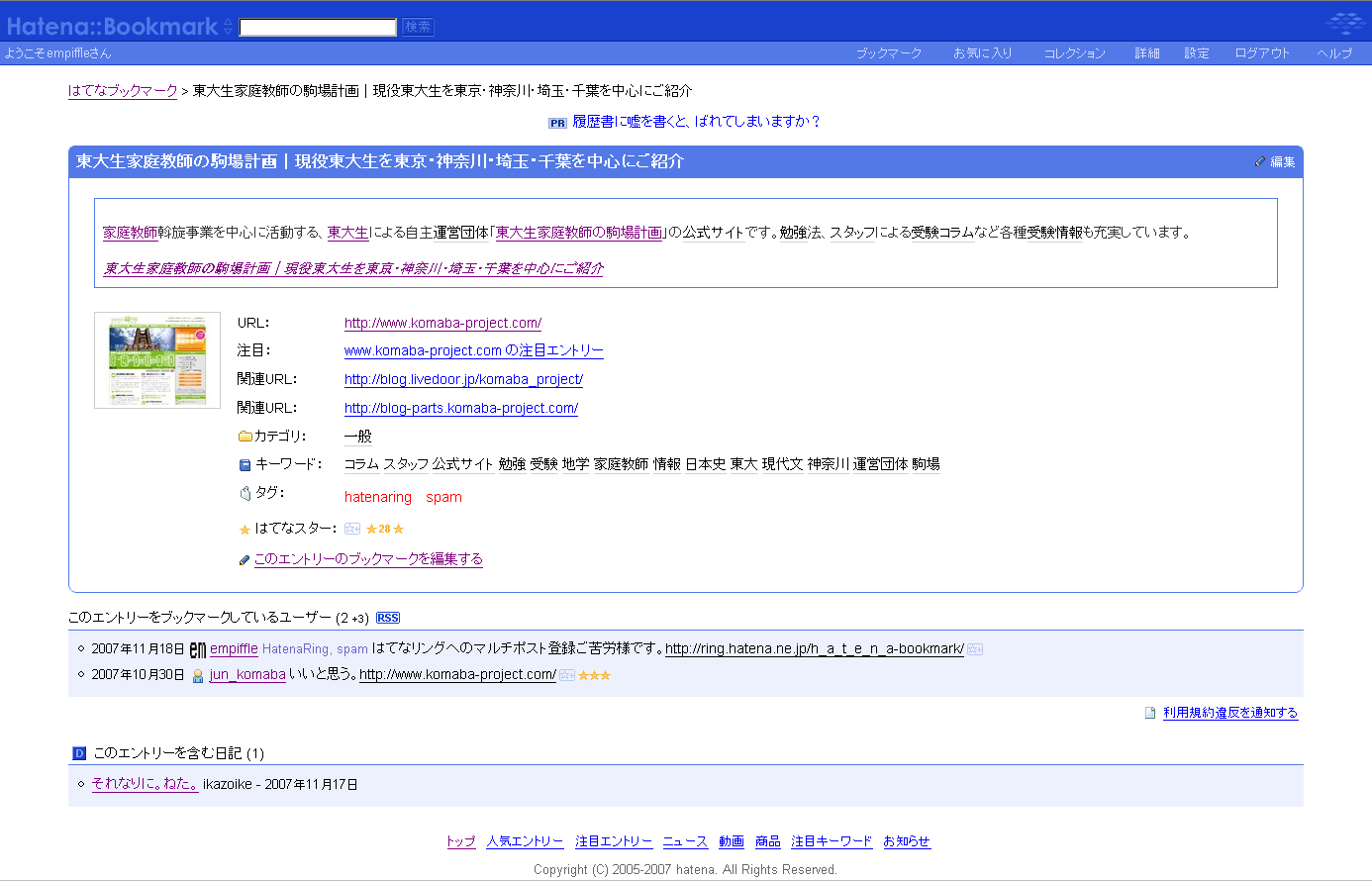Follow the 東大生 keyword link in summary

pyautogui.click(x=348, y=233)
